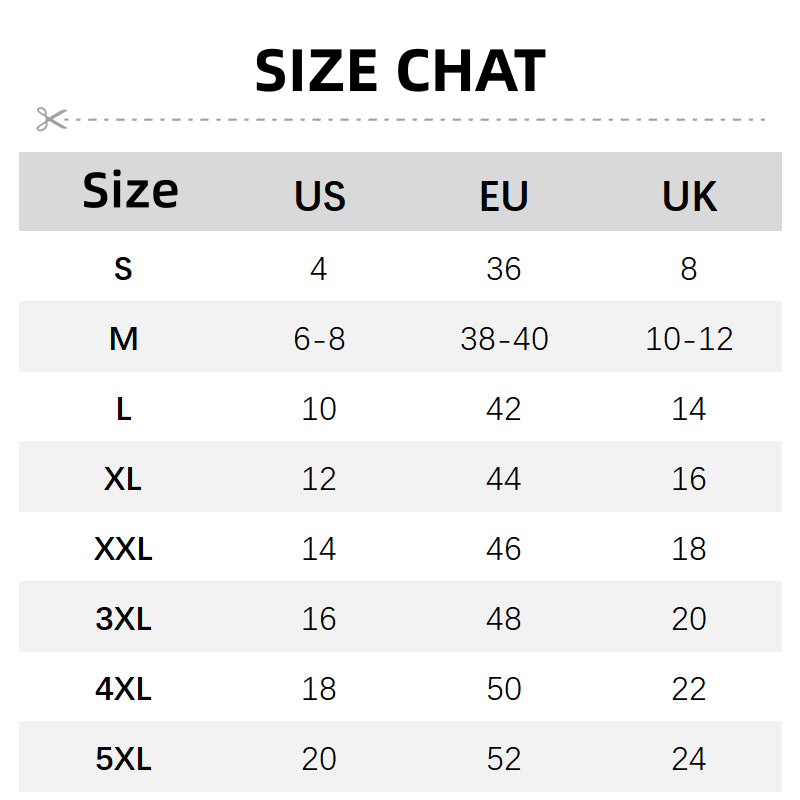Click the US value for size L
This screenshot has width=800, height=800.
[x=319, y=409]
